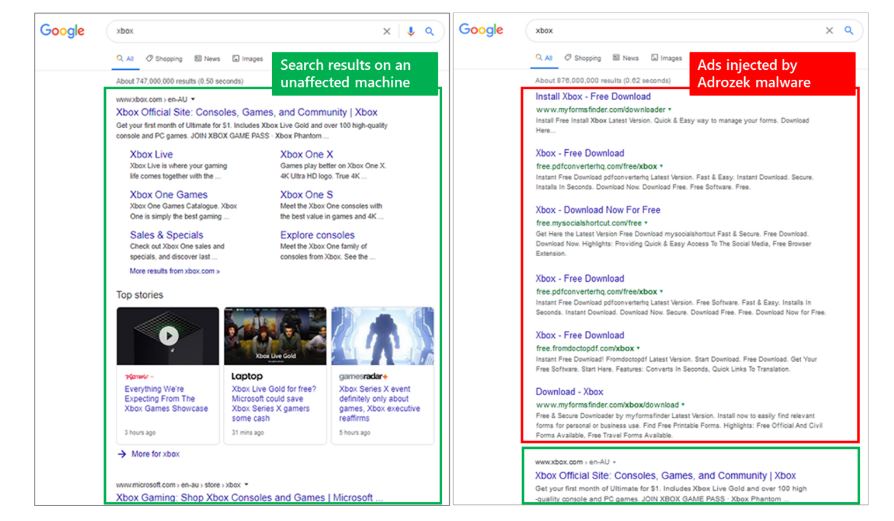Click the microphone voice search icon

pyautogui.click(x=410, y=31)
